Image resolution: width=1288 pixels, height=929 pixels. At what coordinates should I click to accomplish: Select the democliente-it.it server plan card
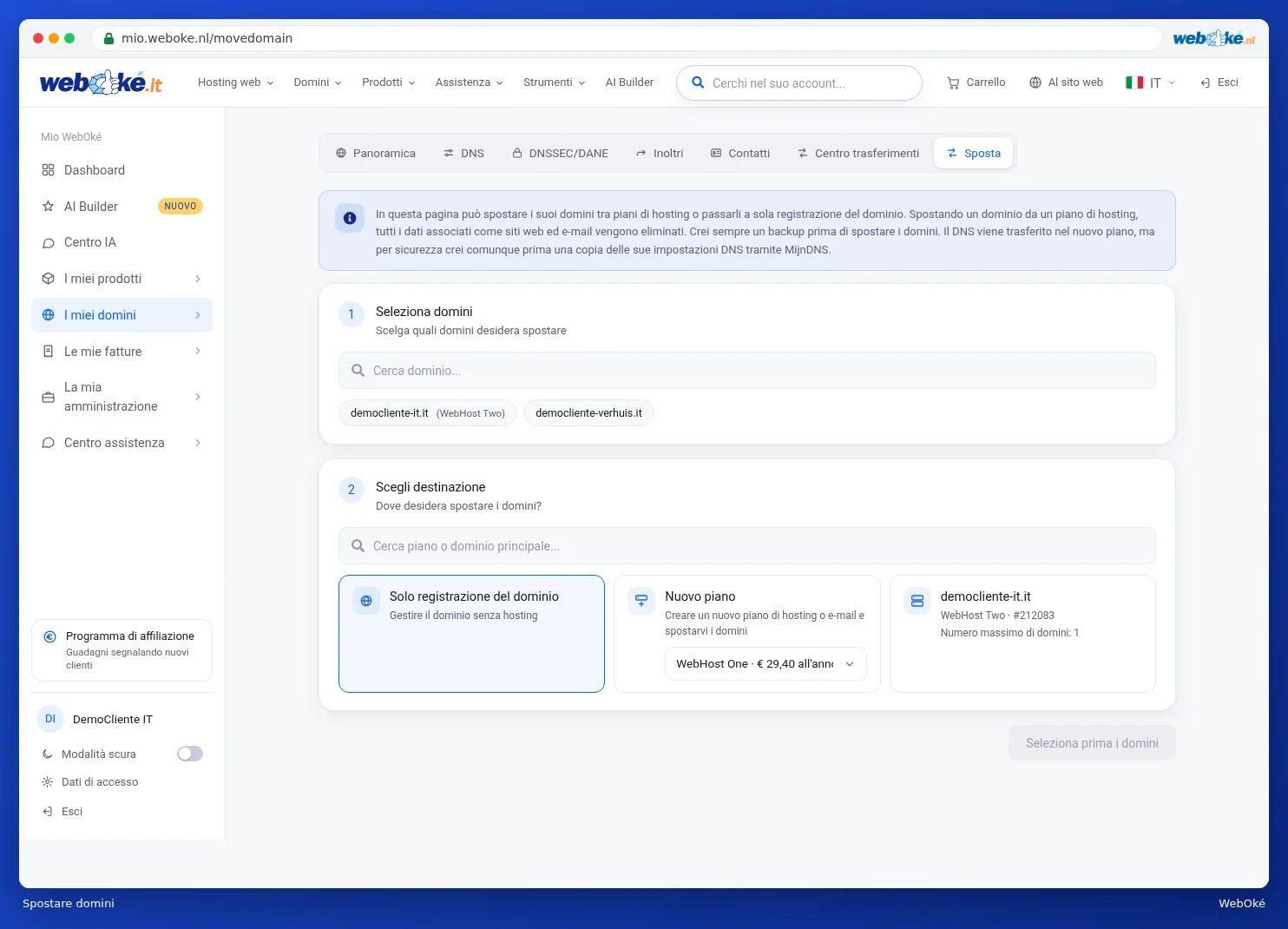tap(1022, 634)
